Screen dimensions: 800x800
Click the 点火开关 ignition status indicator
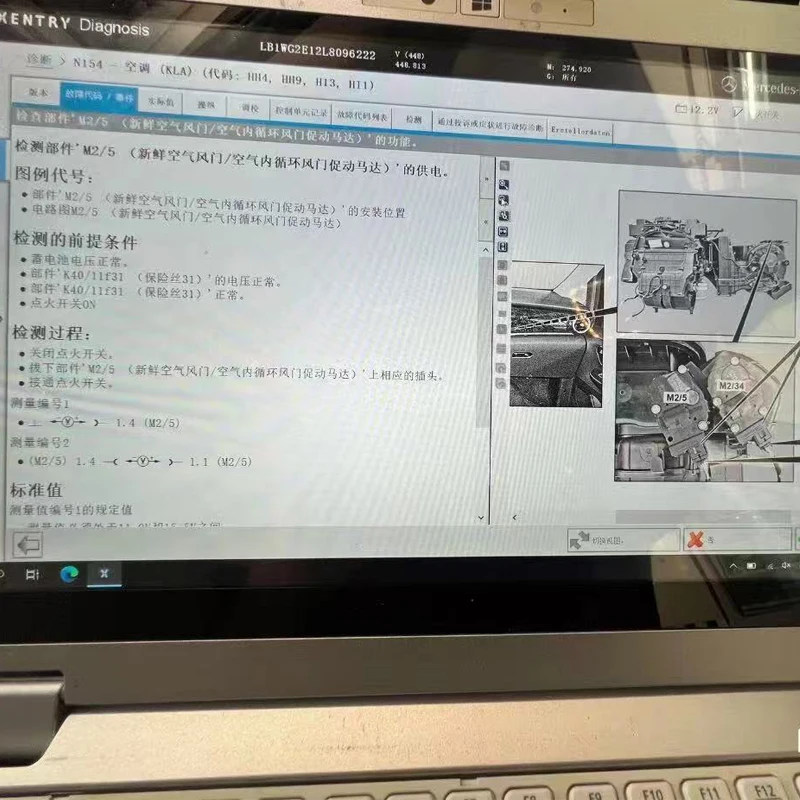click(x=756, y=113)
